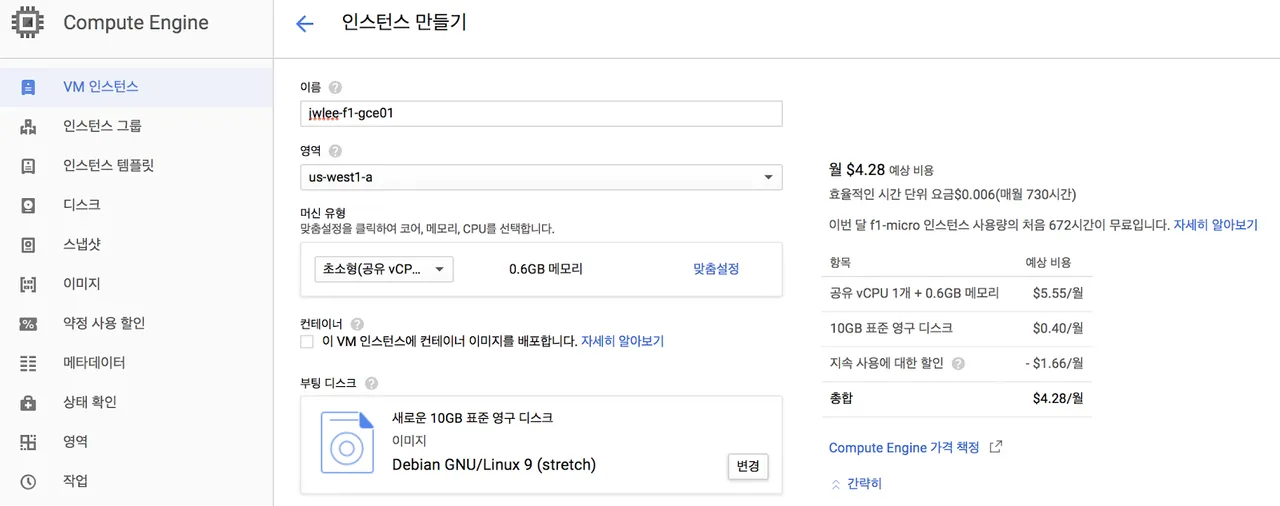1280x506 pixels.
Task: Click the 변경 button for boot disk
Action: coord(748,466)
